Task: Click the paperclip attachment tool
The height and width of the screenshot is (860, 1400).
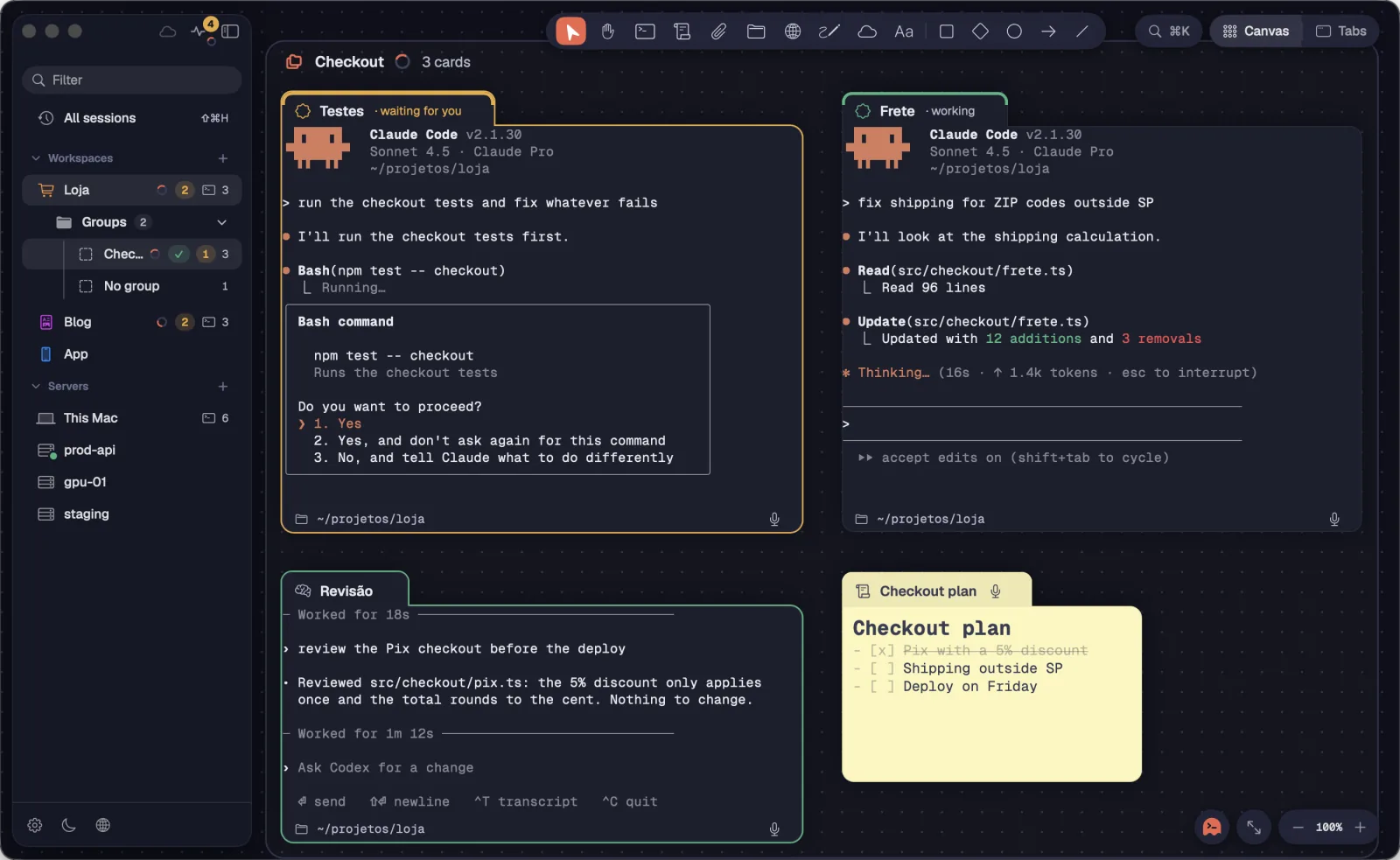Action: pyautogui.click(x=718, y=31)
